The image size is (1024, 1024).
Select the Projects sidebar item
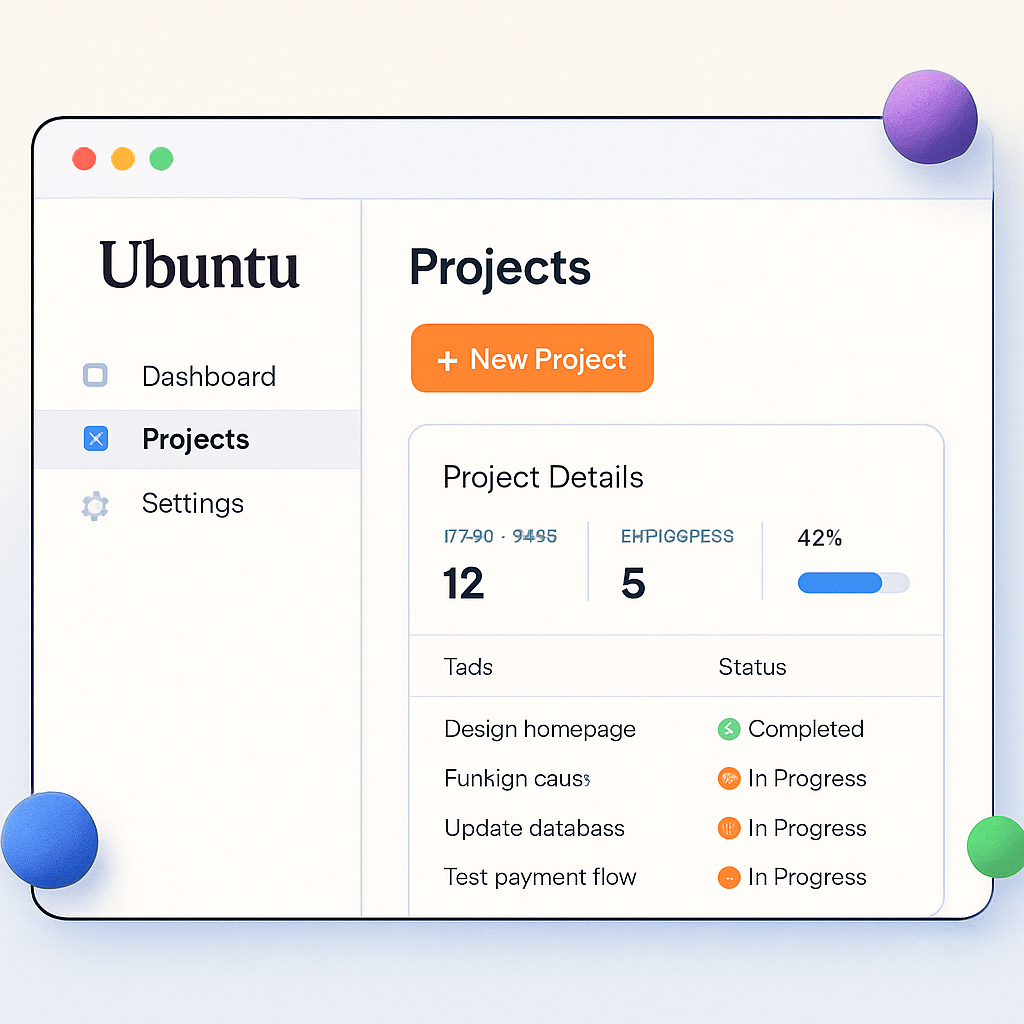[198, 439]
